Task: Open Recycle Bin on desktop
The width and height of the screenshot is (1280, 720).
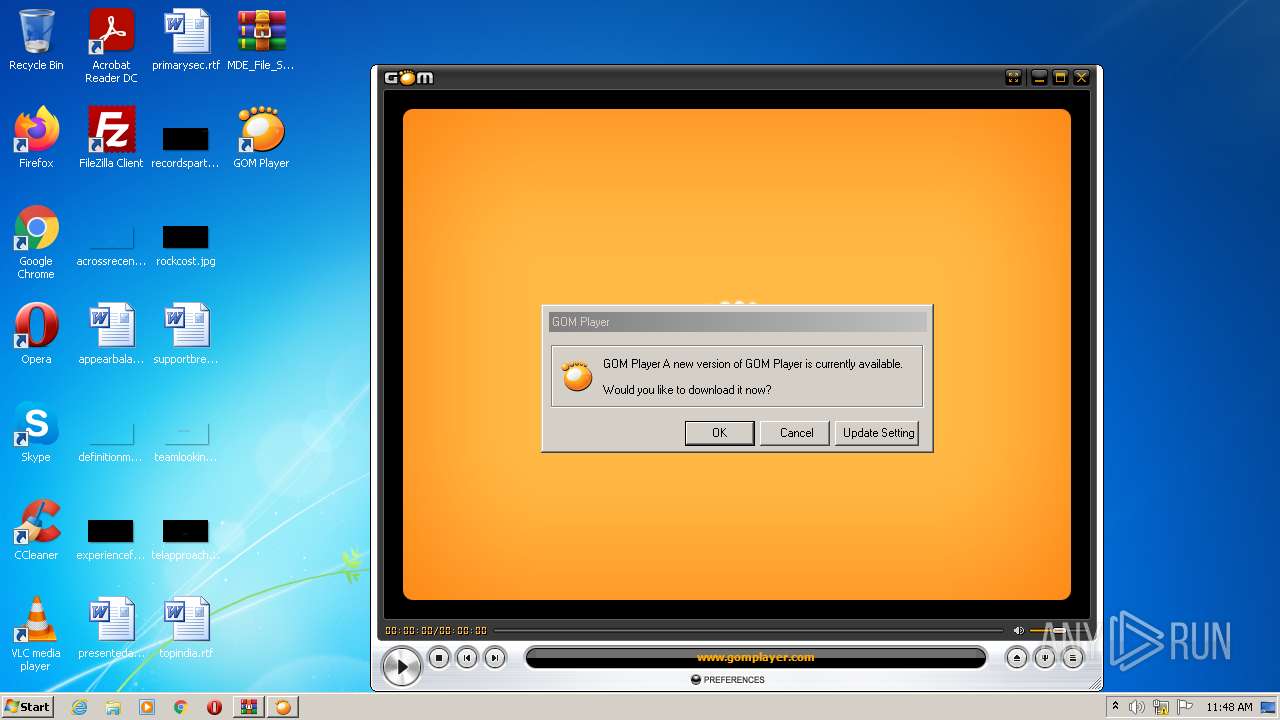Action: click(36, 41)
